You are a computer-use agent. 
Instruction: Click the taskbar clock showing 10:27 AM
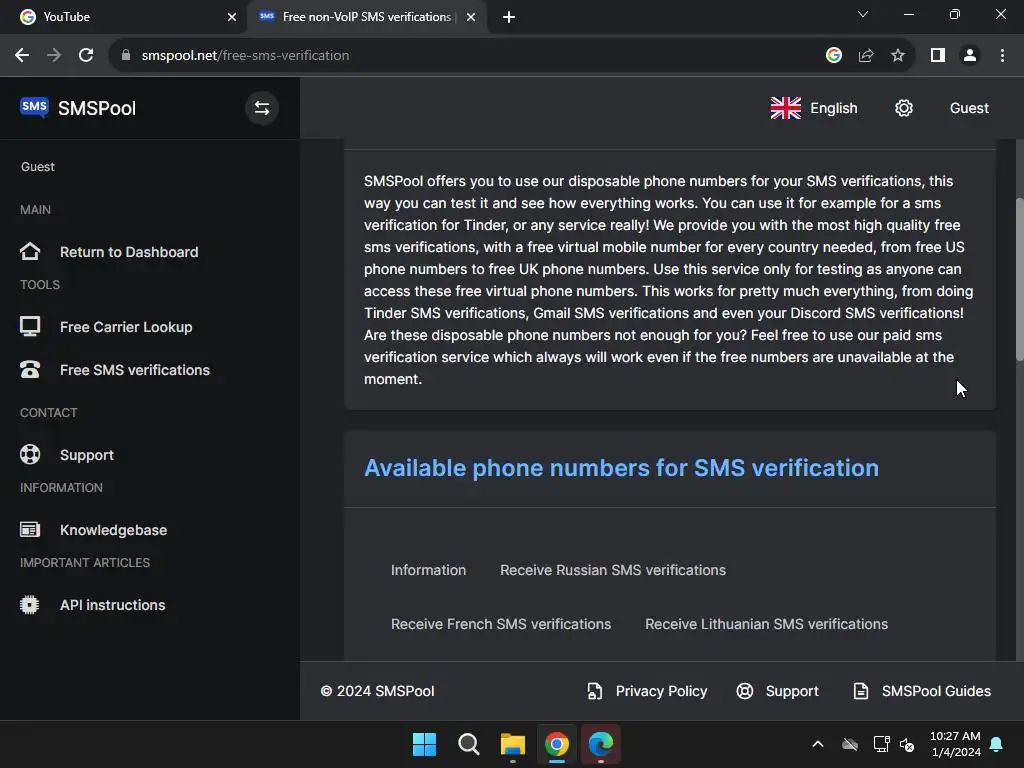pos(955,744)
